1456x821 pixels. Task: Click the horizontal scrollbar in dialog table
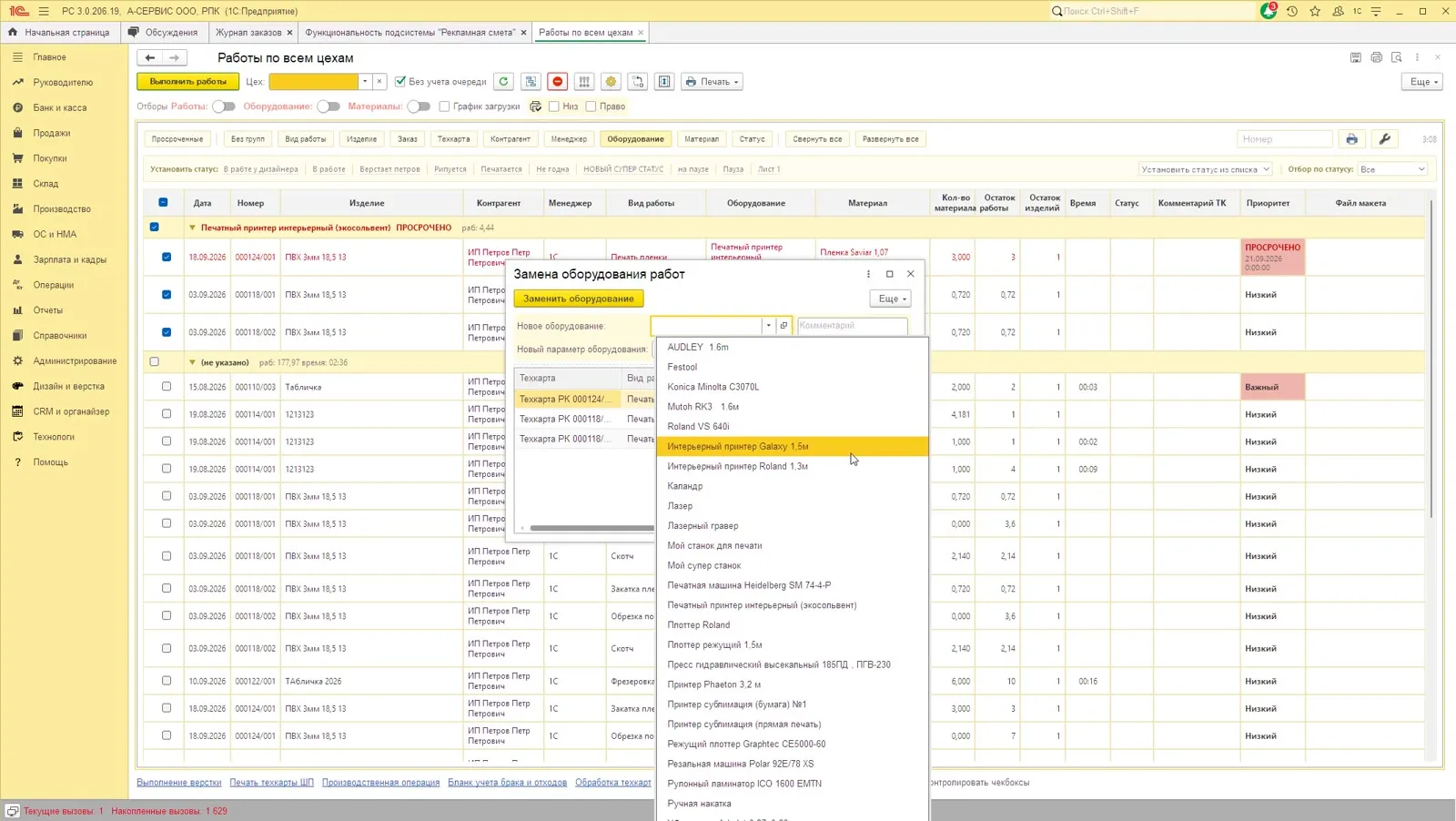[x=591, y=528]
